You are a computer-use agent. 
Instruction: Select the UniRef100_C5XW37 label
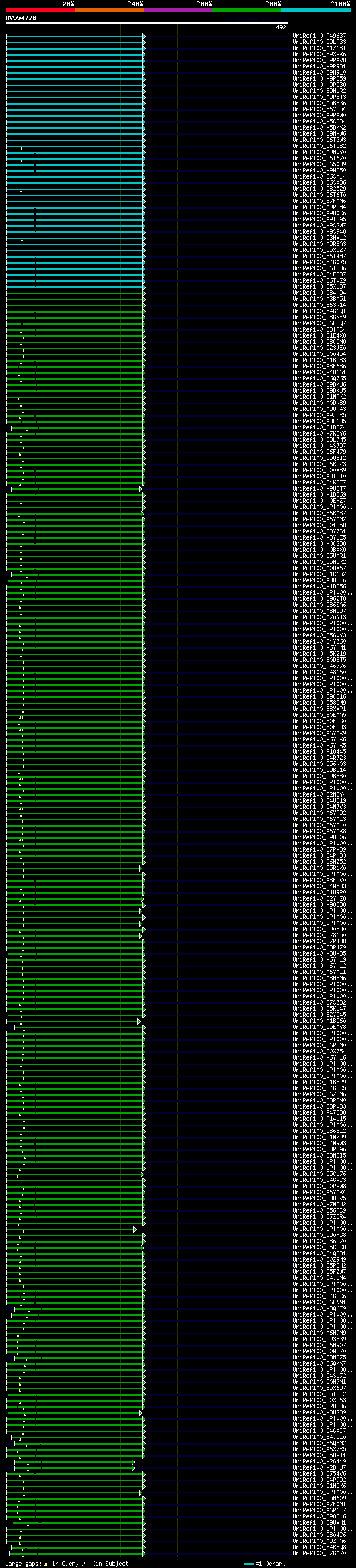319,286
